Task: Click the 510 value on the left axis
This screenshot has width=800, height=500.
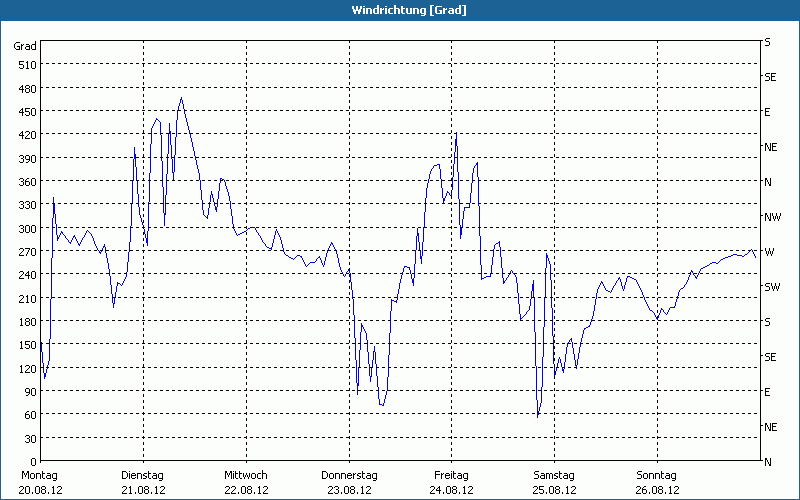Action: [x=28, y=65]
